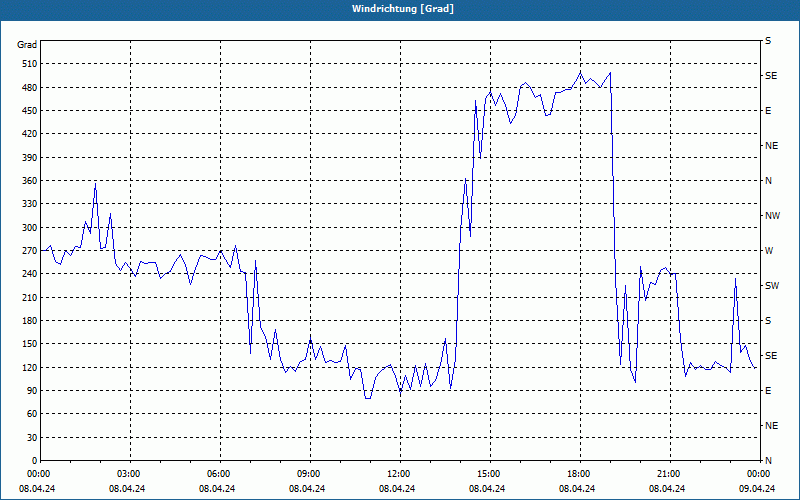This screenshot has height=500, width=800.
Task: Click the date label 09.04.24
Action: click(757, 489)
